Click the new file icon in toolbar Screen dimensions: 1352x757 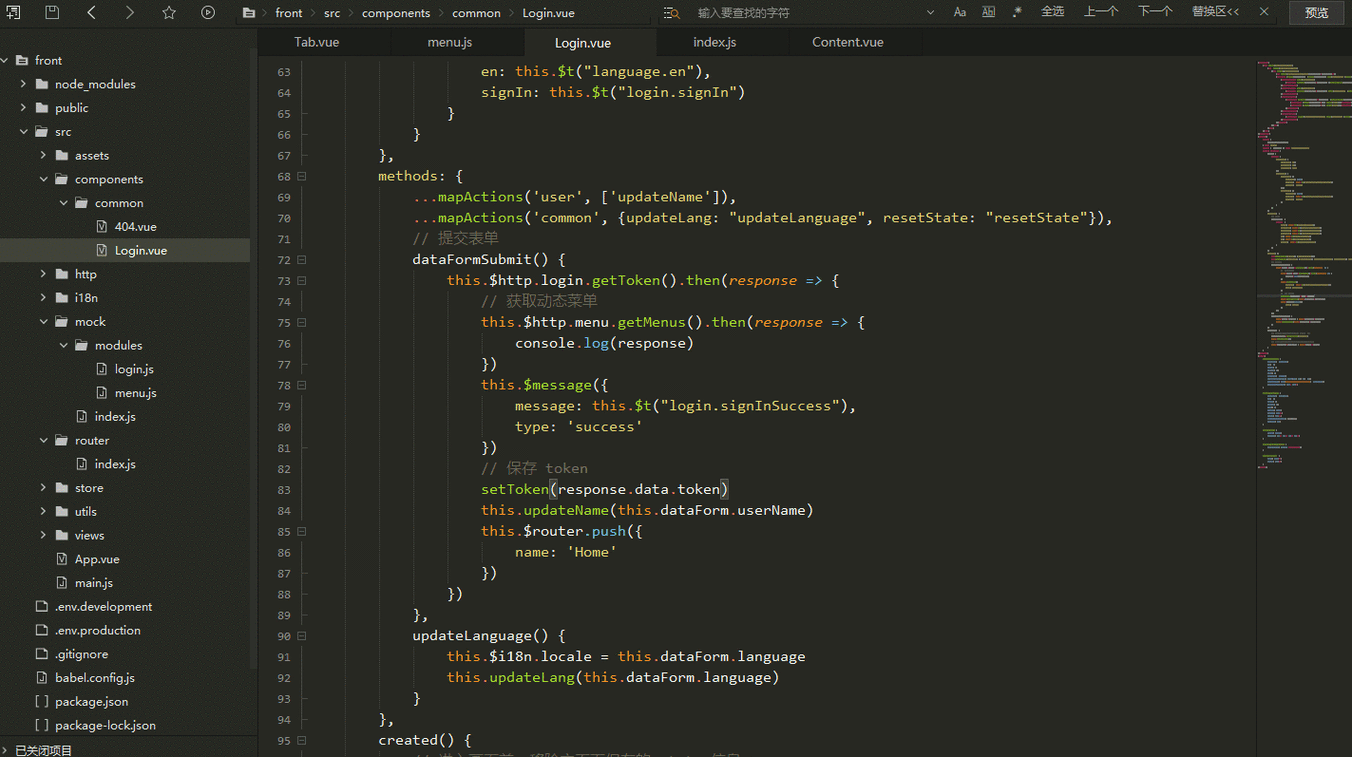click(x=14, y=13)
